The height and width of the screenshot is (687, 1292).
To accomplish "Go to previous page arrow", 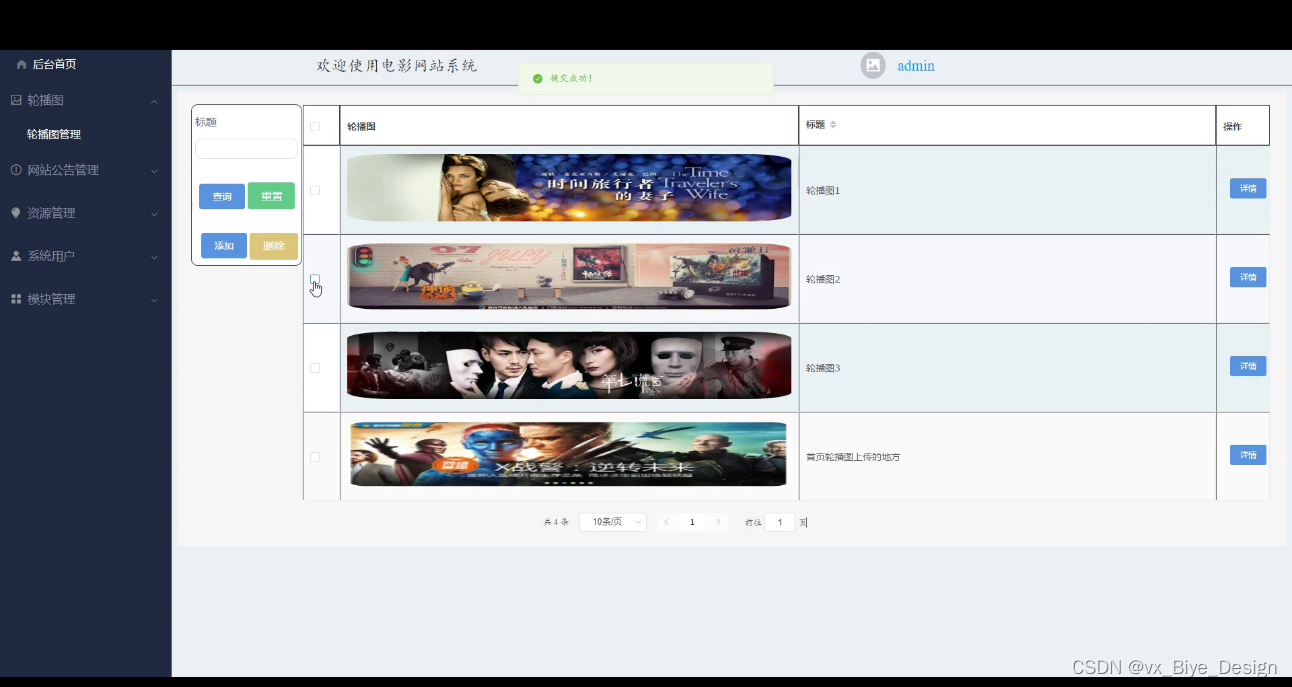I will pos(666,522).
